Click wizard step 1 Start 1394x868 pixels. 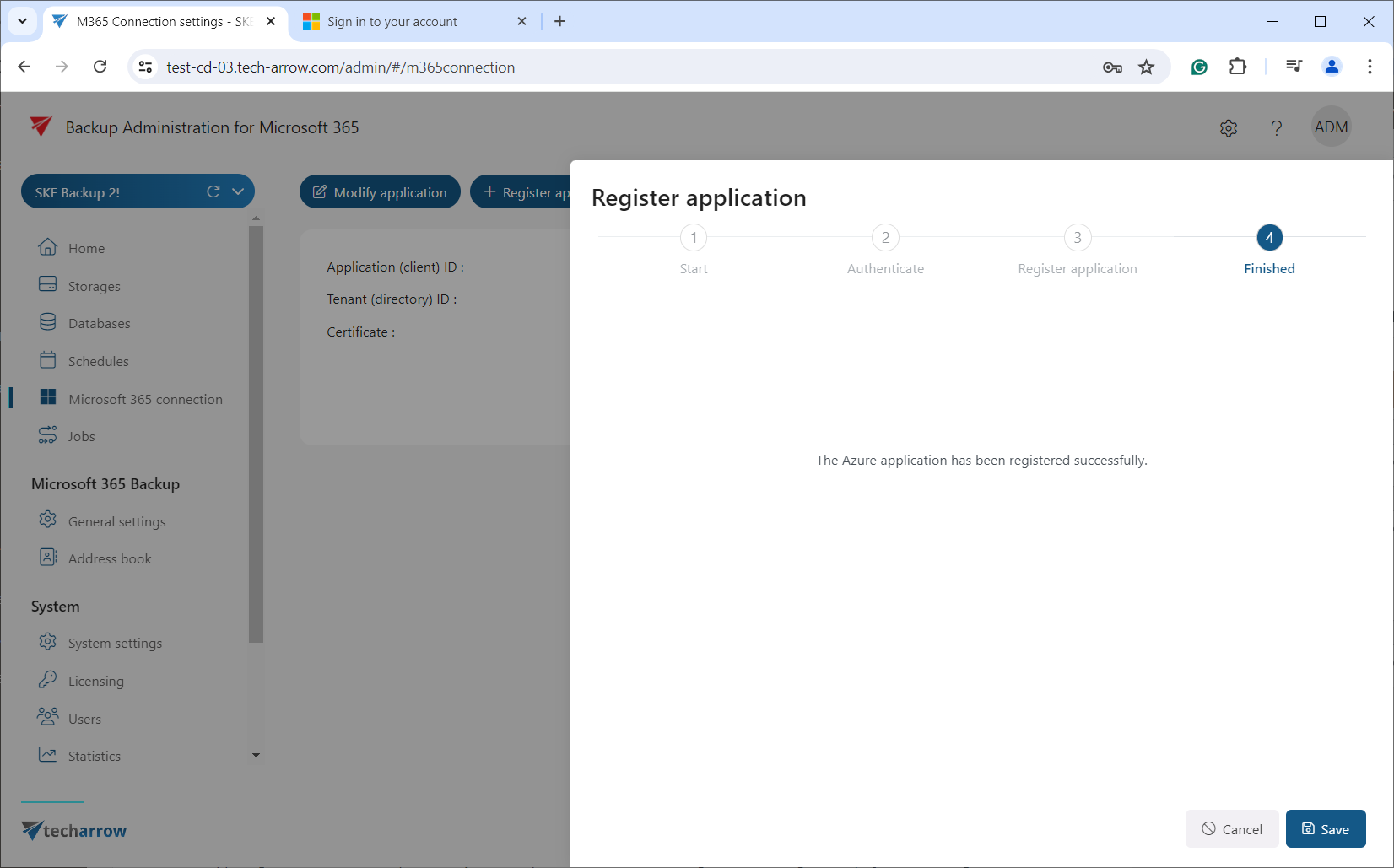pyautogui.click(x=694, y=238)
